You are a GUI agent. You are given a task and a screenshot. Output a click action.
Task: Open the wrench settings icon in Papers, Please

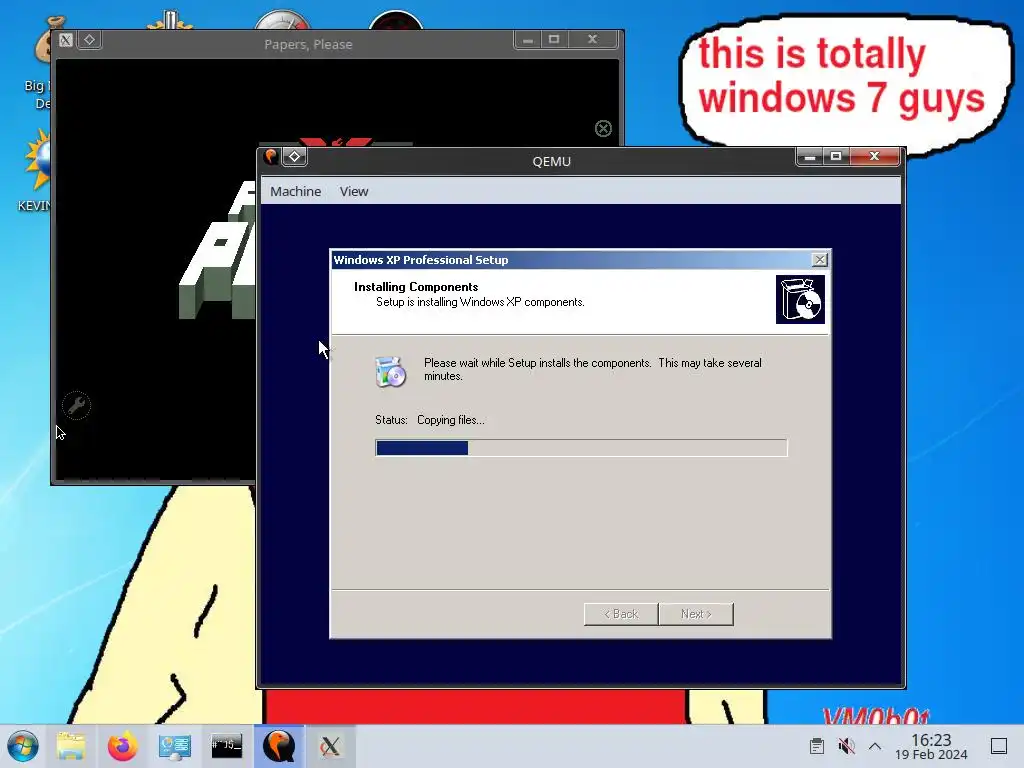(76, 406)
